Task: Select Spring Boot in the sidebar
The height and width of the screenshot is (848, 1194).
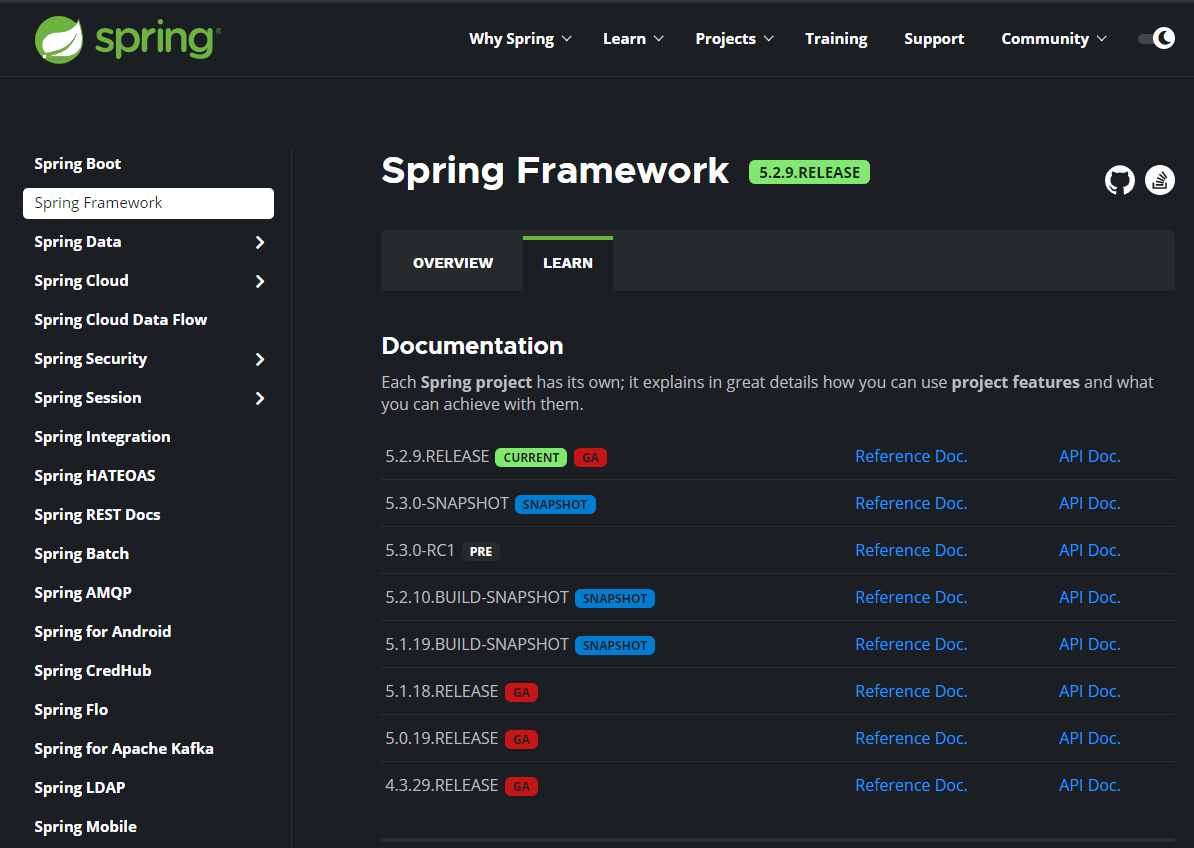Action: point(78,164)
